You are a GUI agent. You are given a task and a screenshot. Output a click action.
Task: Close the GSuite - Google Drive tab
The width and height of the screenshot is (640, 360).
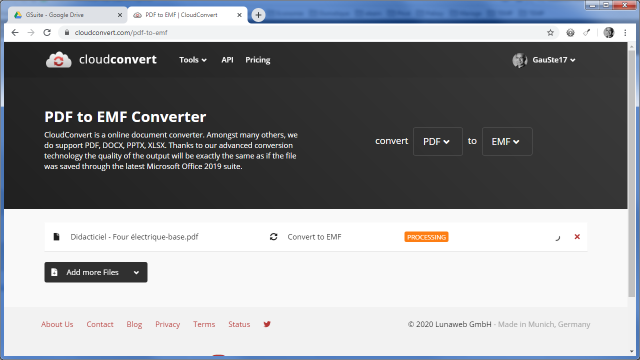pos(120,15)
